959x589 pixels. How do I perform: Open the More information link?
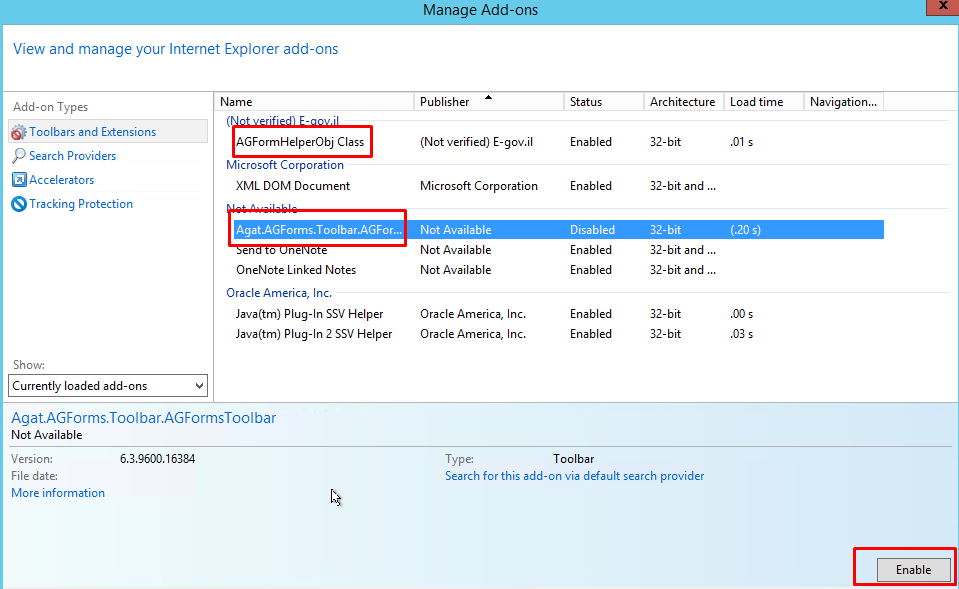coord(58,493)
